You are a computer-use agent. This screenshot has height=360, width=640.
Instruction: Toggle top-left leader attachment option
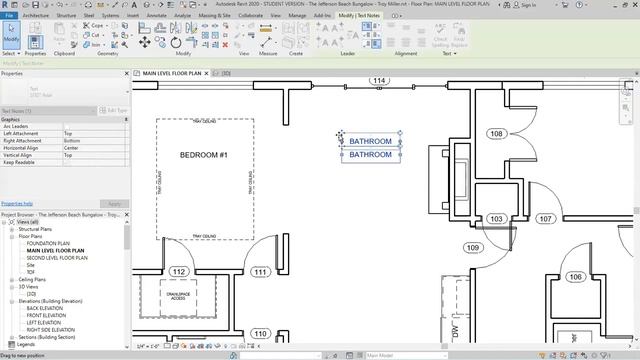click(x=367, y=26)
